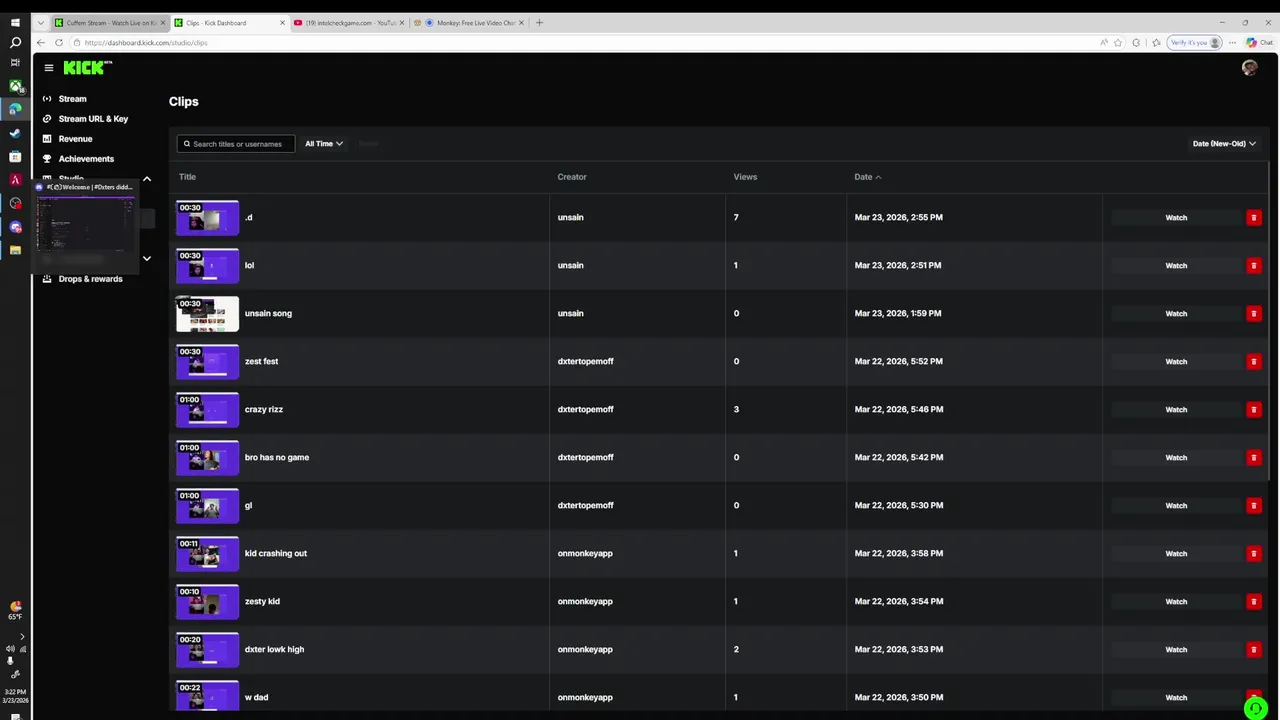Delete the 'unsain song' clip
The width and height of the screenshot is (1280, 720).
point(1253,313)
